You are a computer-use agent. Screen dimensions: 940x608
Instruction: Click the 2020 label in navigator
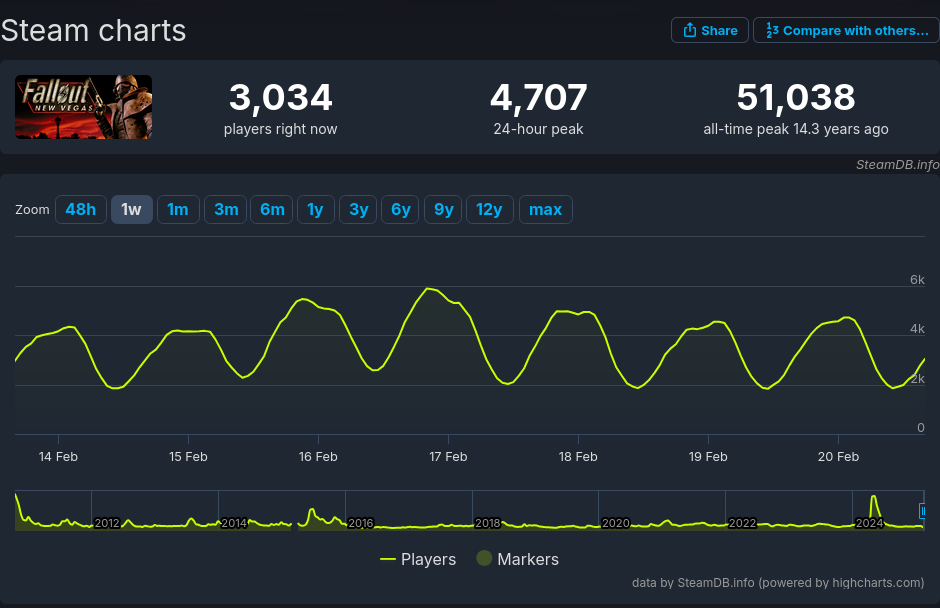pos(616,523)
